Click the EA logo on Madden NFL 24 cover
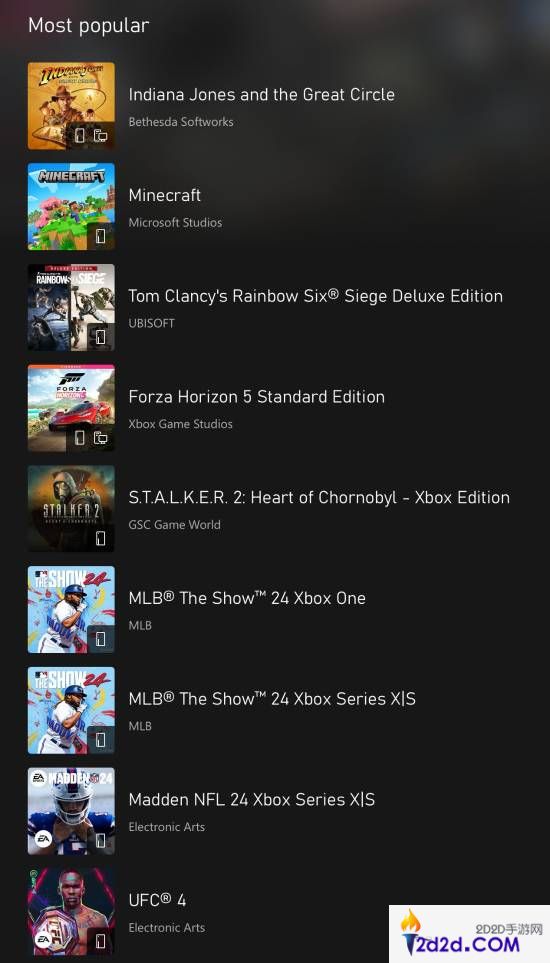 coord(43,838)
